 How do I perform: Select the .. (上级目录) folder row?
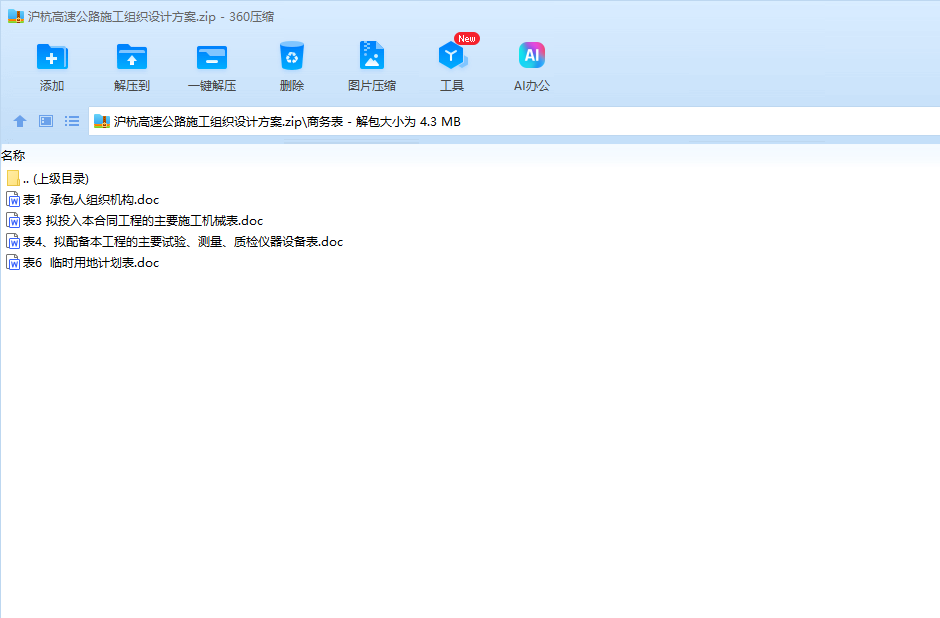(x=48, y=179)
